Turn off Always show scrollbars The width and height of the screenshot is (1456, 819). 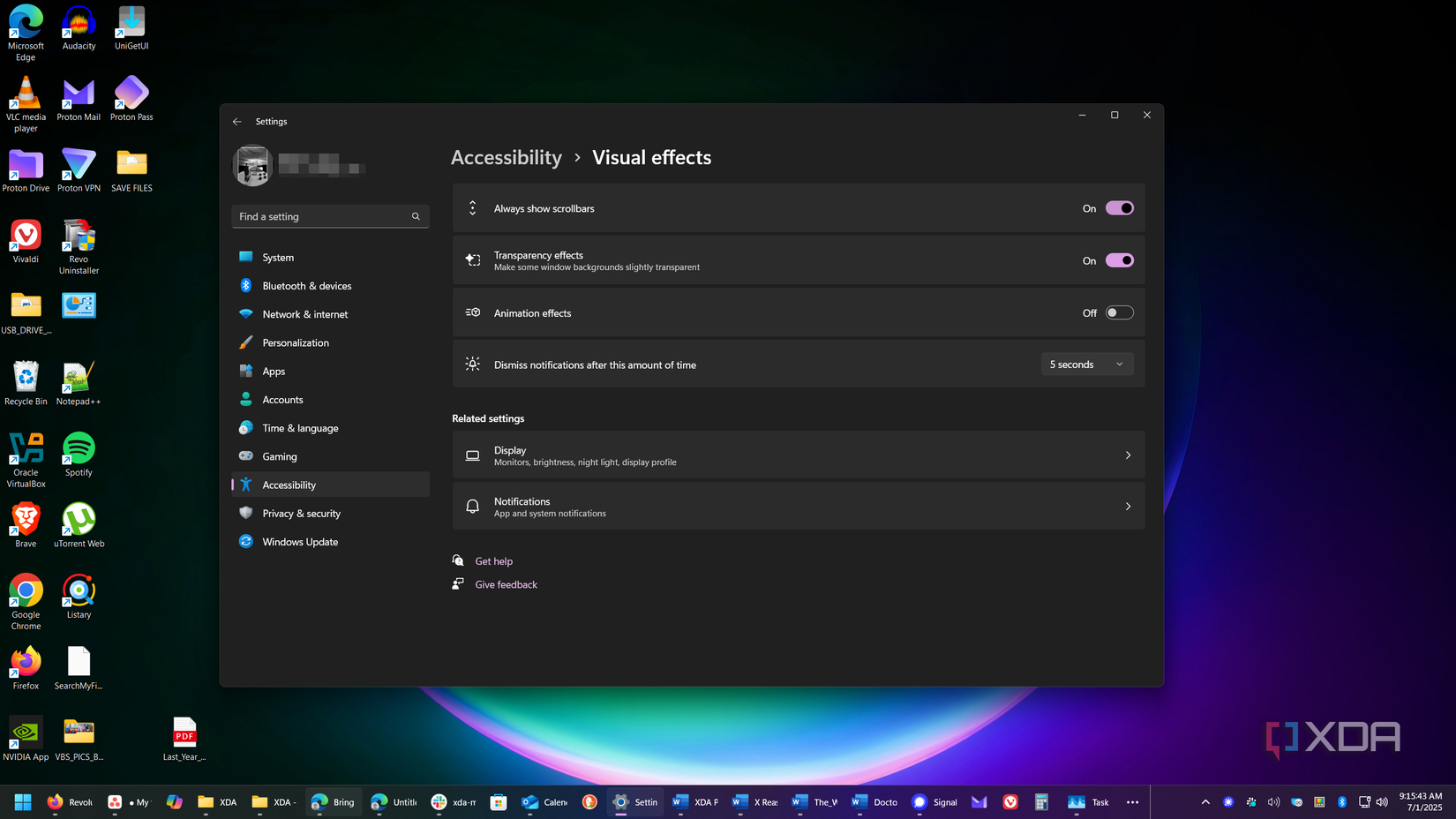click(1119, 207)
